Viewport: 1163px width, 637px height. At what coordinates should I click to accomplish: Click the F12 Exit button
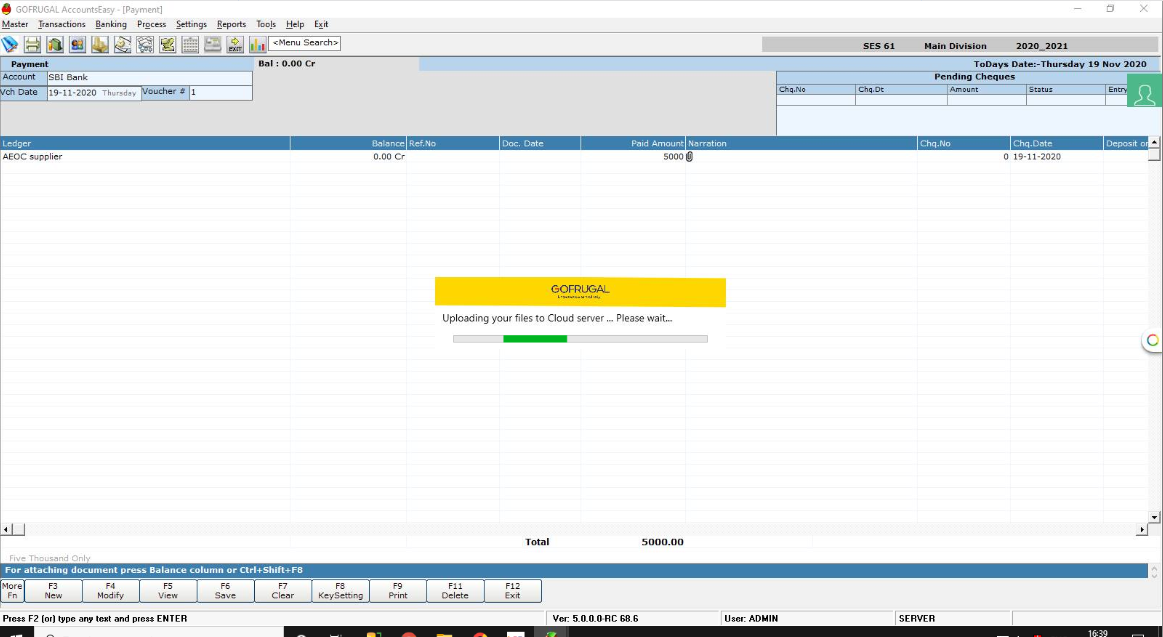[513, 591]
